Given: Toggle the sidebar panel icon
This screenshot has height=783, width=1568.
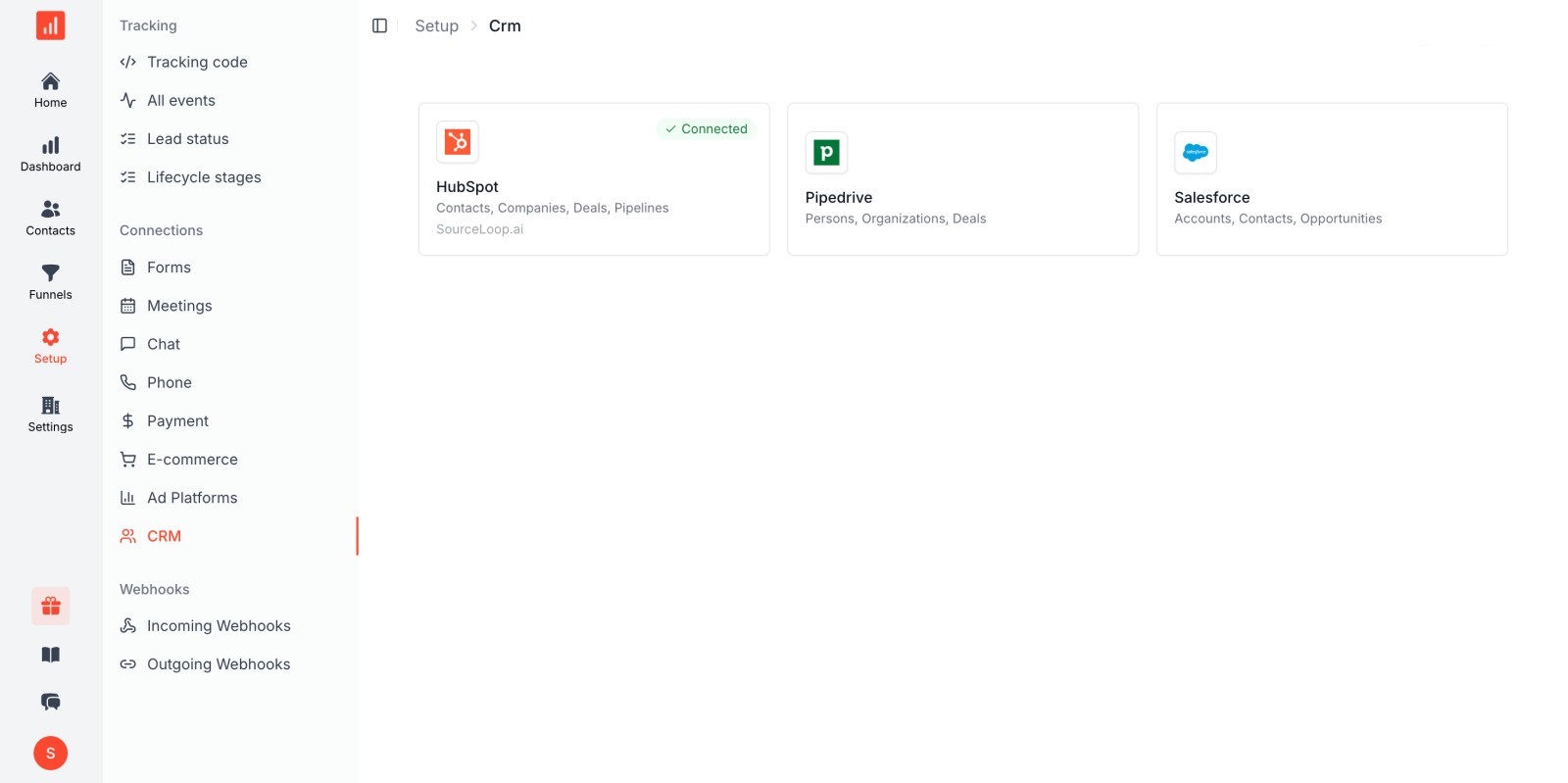Looking at the screenshot, I should 380,25.
